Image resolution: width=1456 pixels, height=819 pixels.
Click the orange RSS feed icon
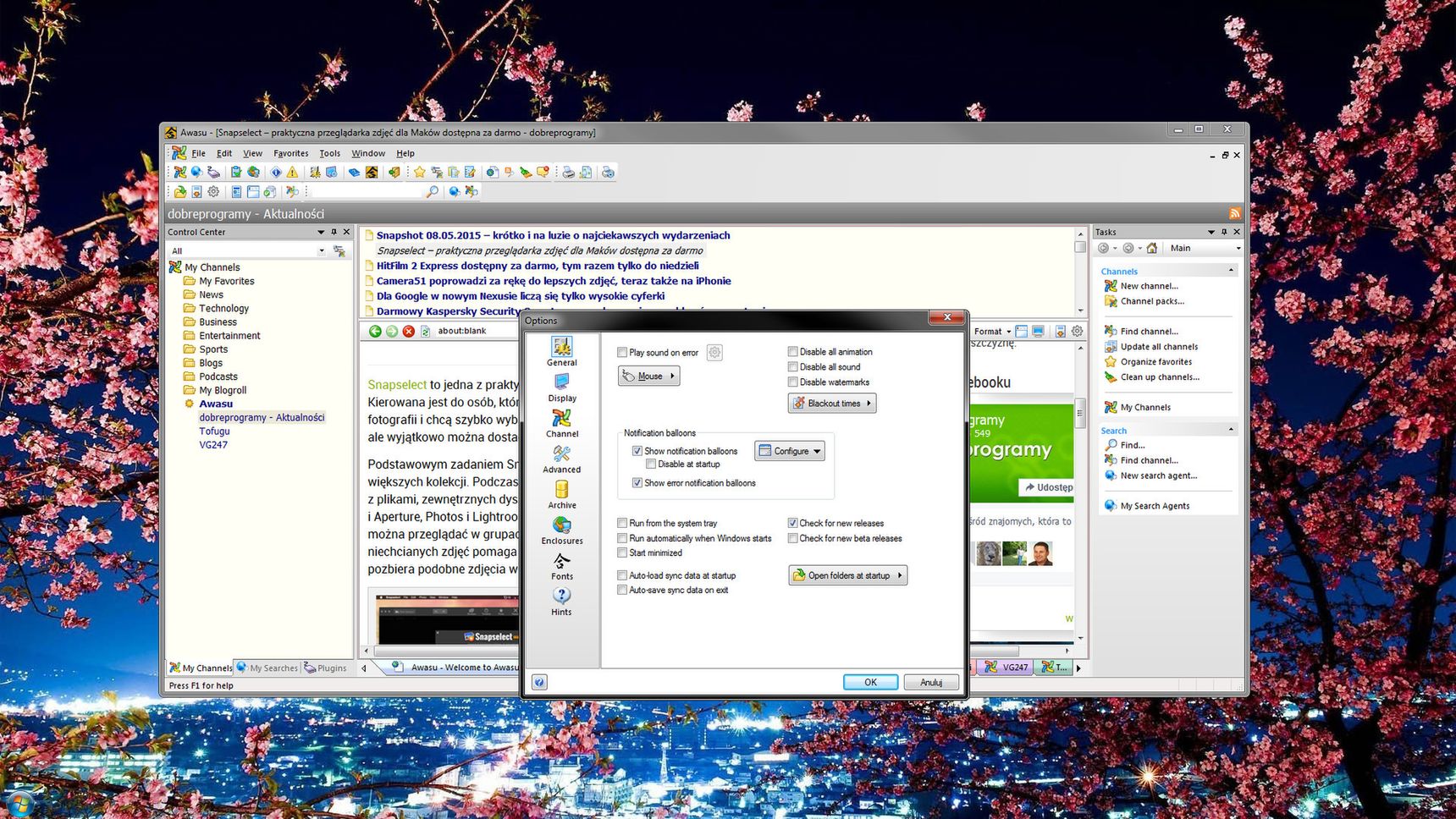[x=1235, y=213]
